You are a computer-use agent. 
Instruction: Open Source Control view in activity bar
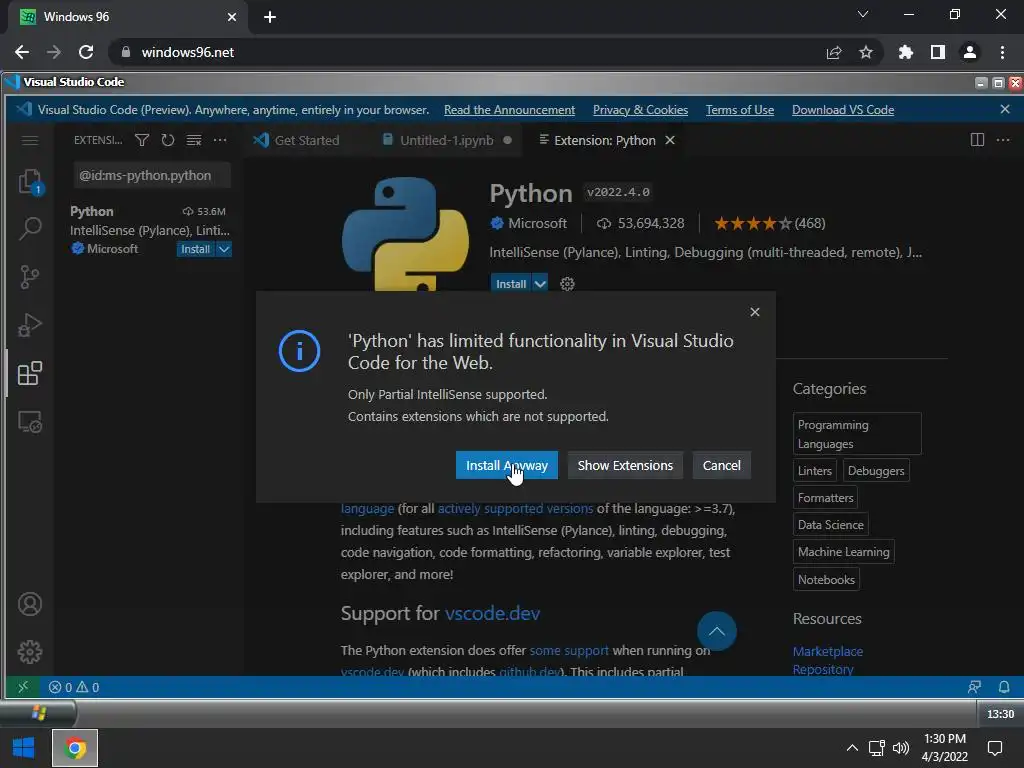[29, 277]
